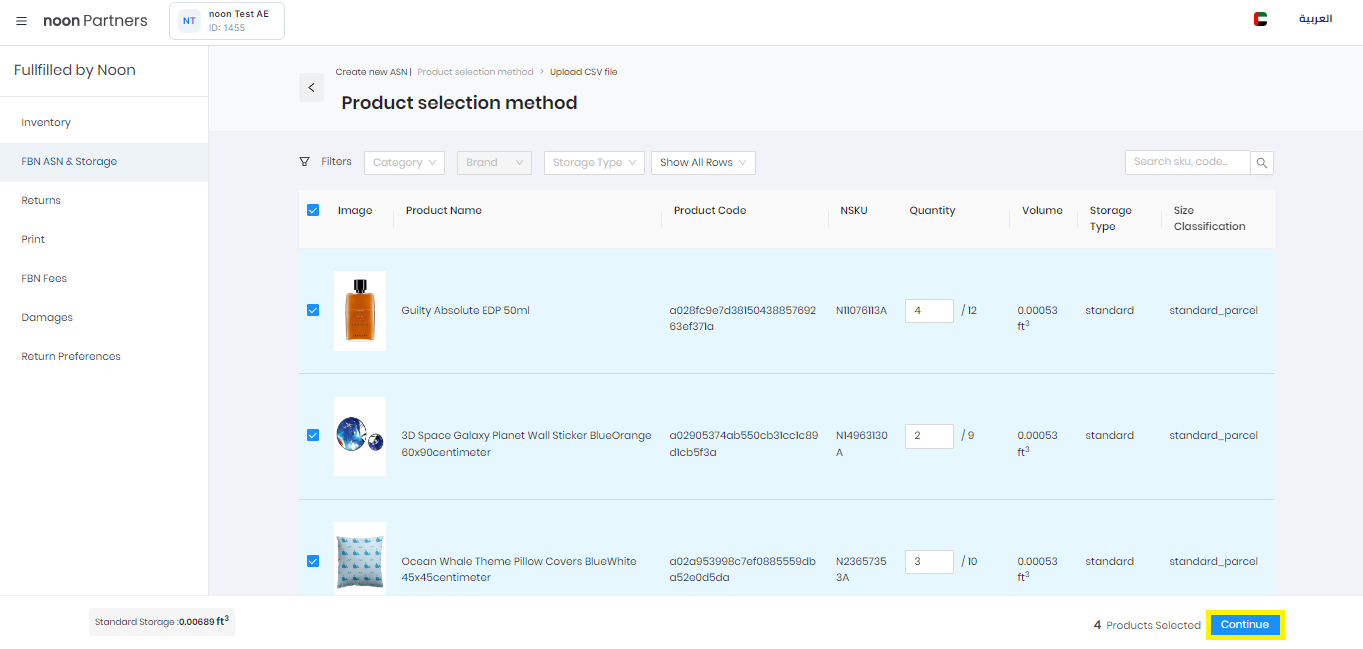Image resolution: width=1363 pixels, height=649 pixels.
Task: Navigate to Inventory in the sidebar
Action: (45, 120)
